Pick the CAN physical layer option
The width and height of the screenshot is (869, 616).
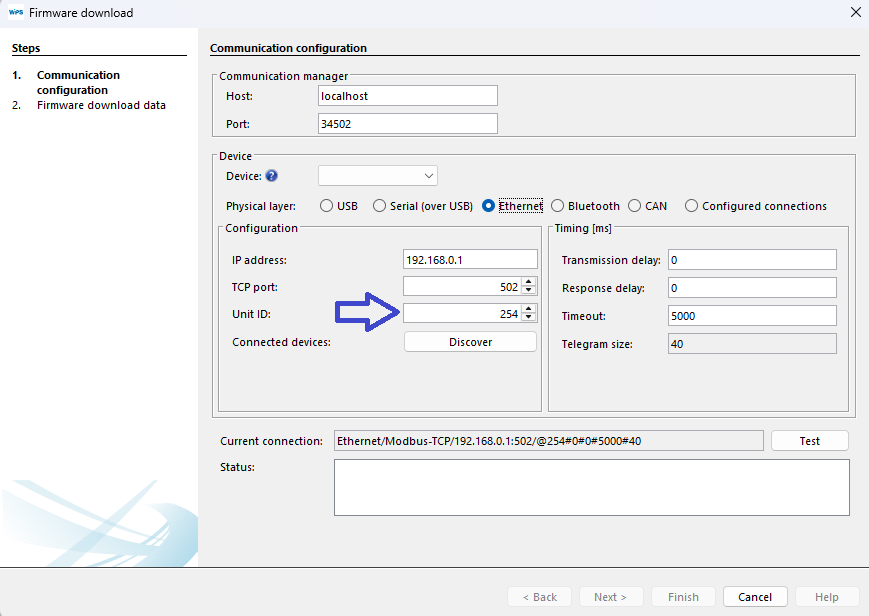(634, 206)
